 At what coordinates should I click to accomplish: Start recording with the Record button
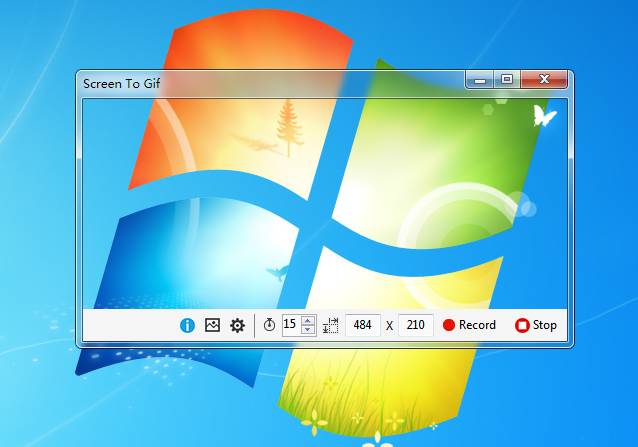tap(469, 325)
